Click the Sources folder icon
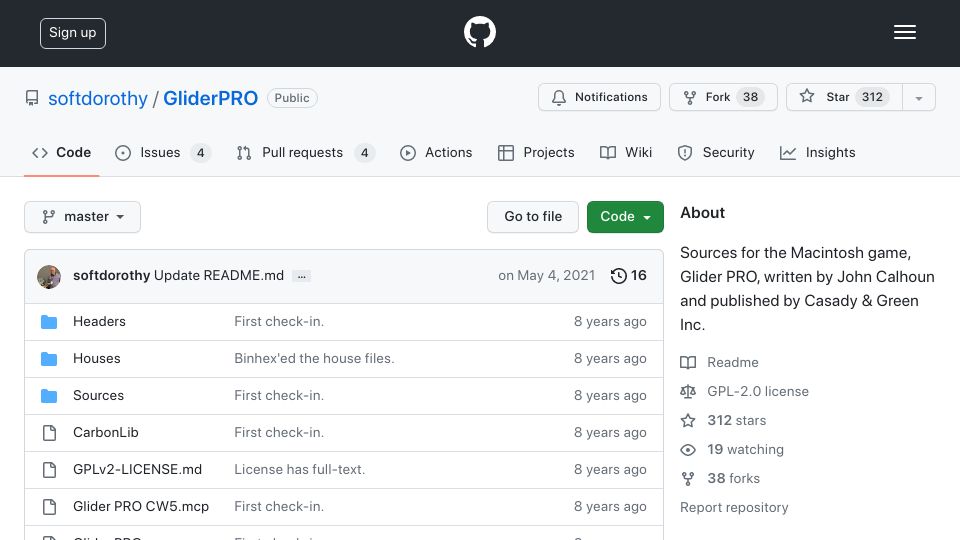This screenshot has width=960, height=540. click(49, 396)
